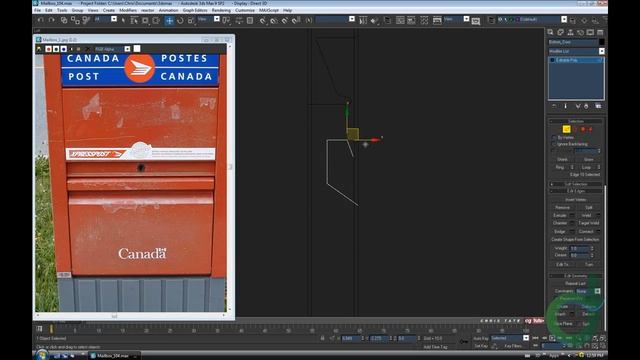Switch to the Create command panel tab

click(551, 32)
